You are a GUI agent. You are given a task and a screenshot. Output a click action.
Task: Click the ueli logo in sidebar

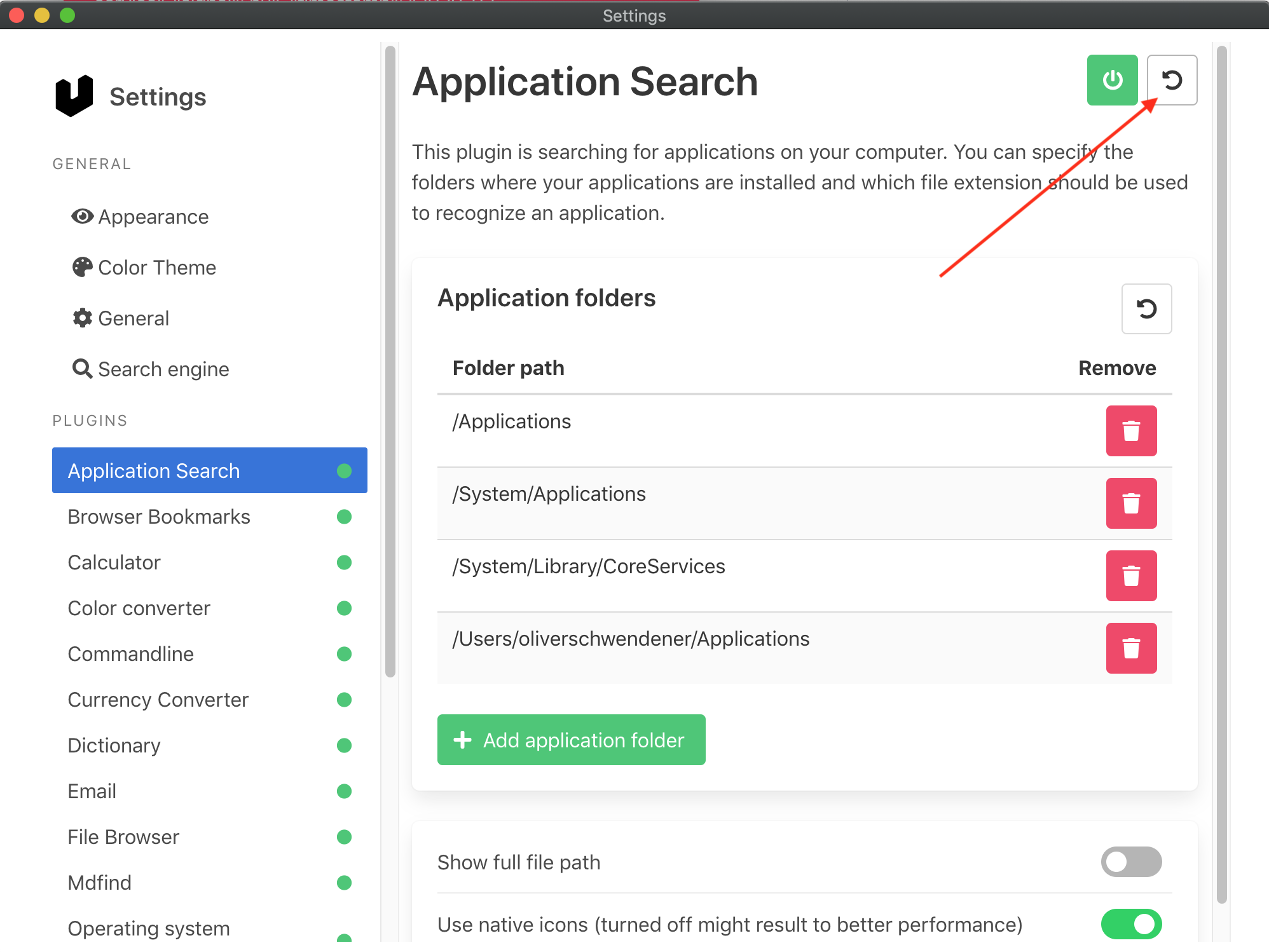(74, 96)
